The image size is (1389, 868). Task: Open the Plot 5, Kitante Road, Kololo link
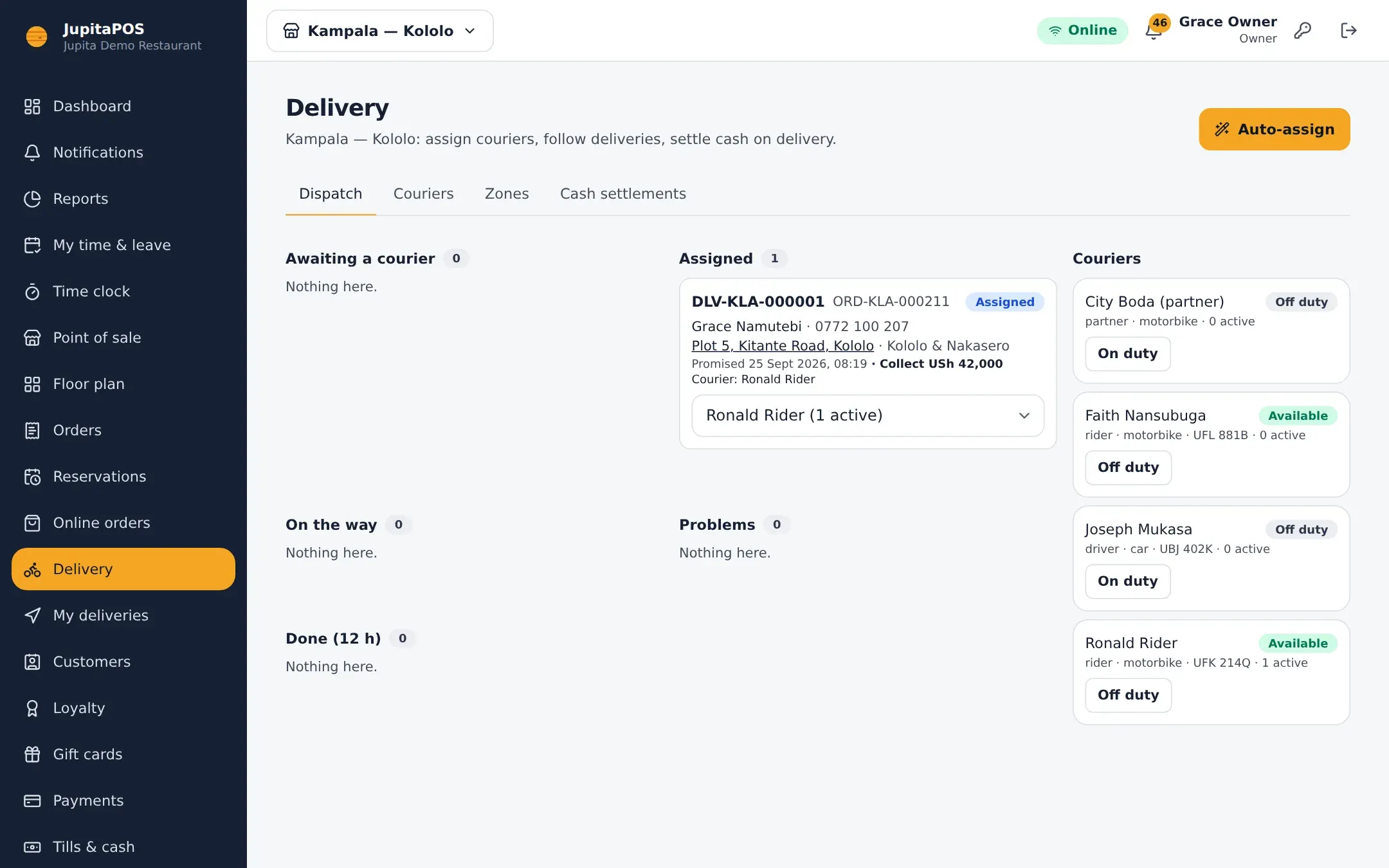click(x=783, y=346)
